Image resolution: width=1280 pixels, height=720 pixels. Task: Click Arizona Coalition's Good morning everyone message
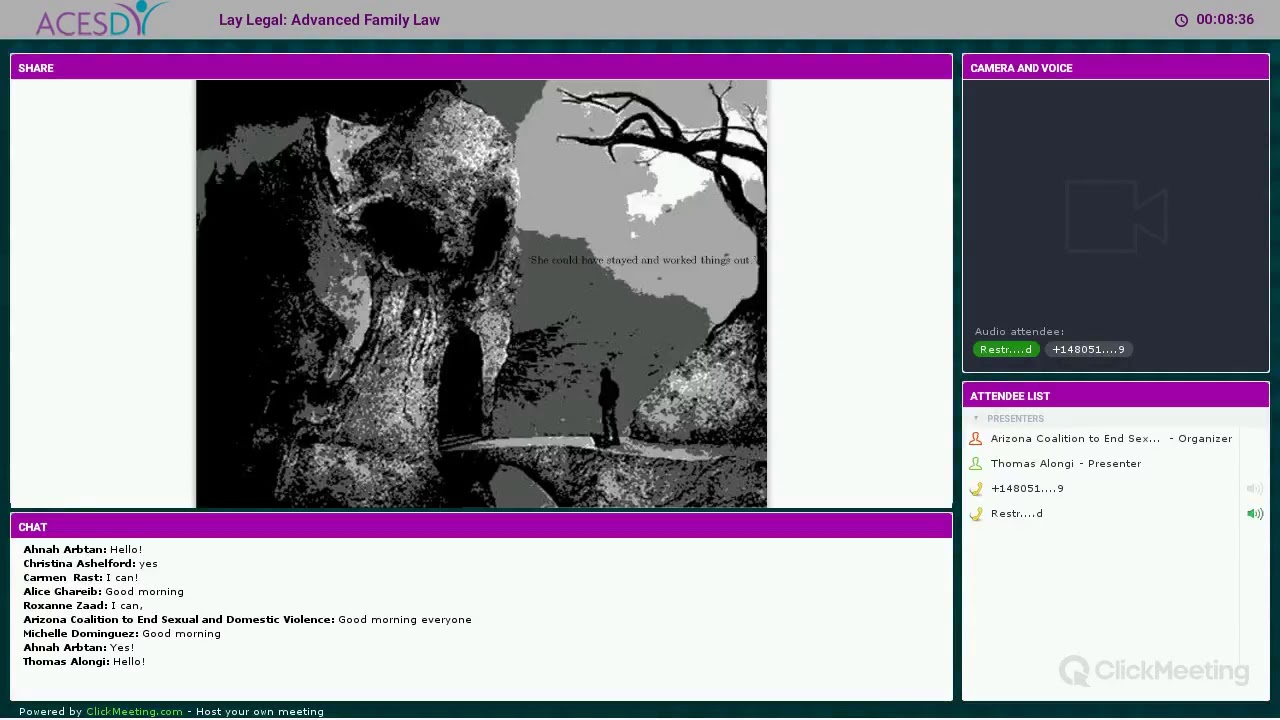point(247,620)
